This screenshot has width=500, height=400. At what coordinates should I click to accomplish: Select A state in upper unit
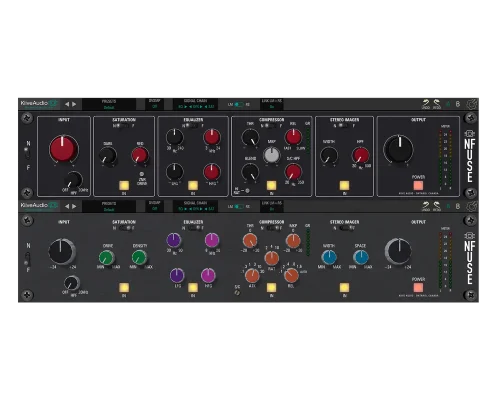click(x=448, y=104)
